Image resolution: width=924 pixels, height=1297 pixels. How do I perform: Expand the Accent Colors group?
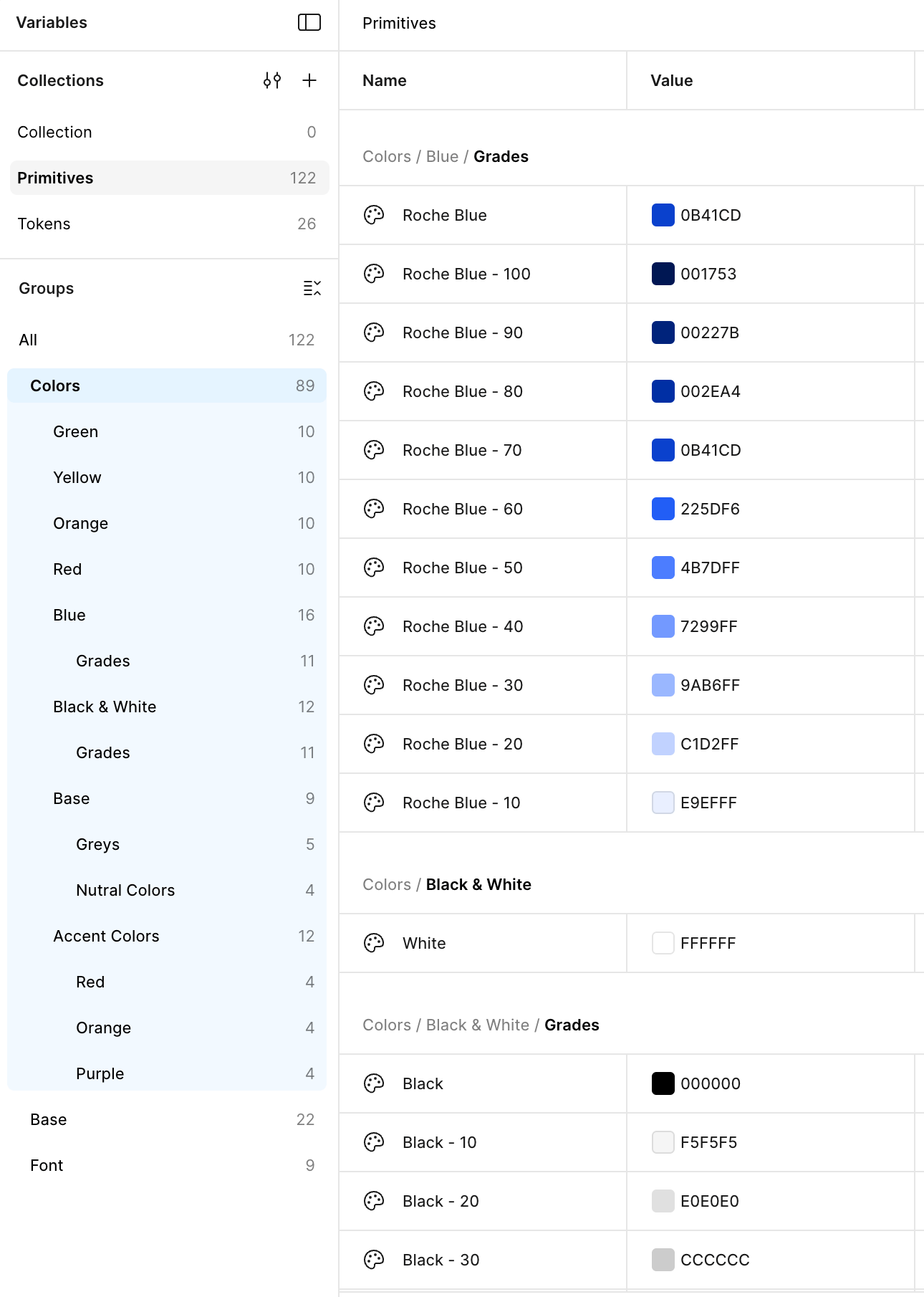[x=106, y=936]
